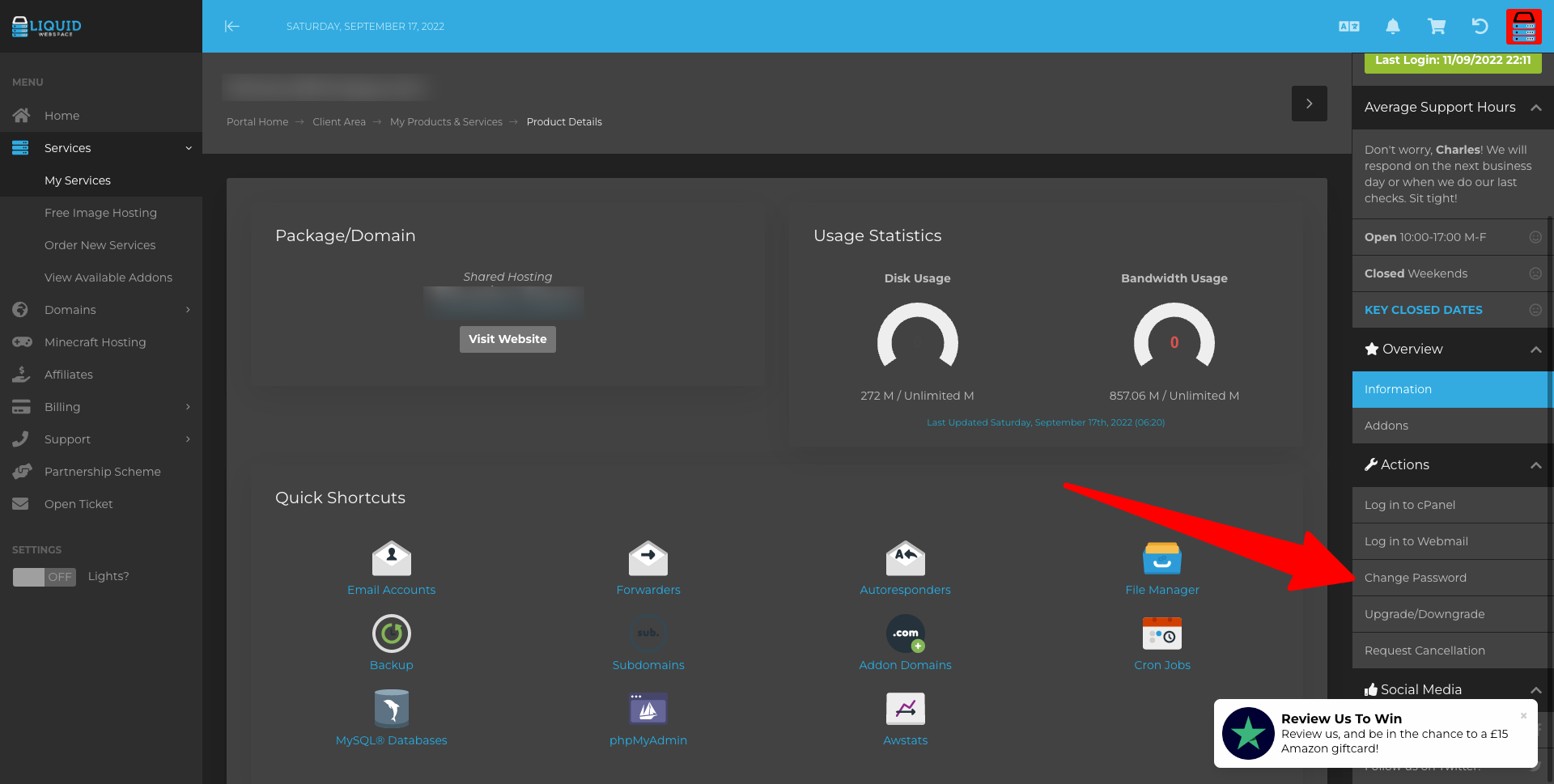Click Change Password in Actions

(x=1415, y=578)
